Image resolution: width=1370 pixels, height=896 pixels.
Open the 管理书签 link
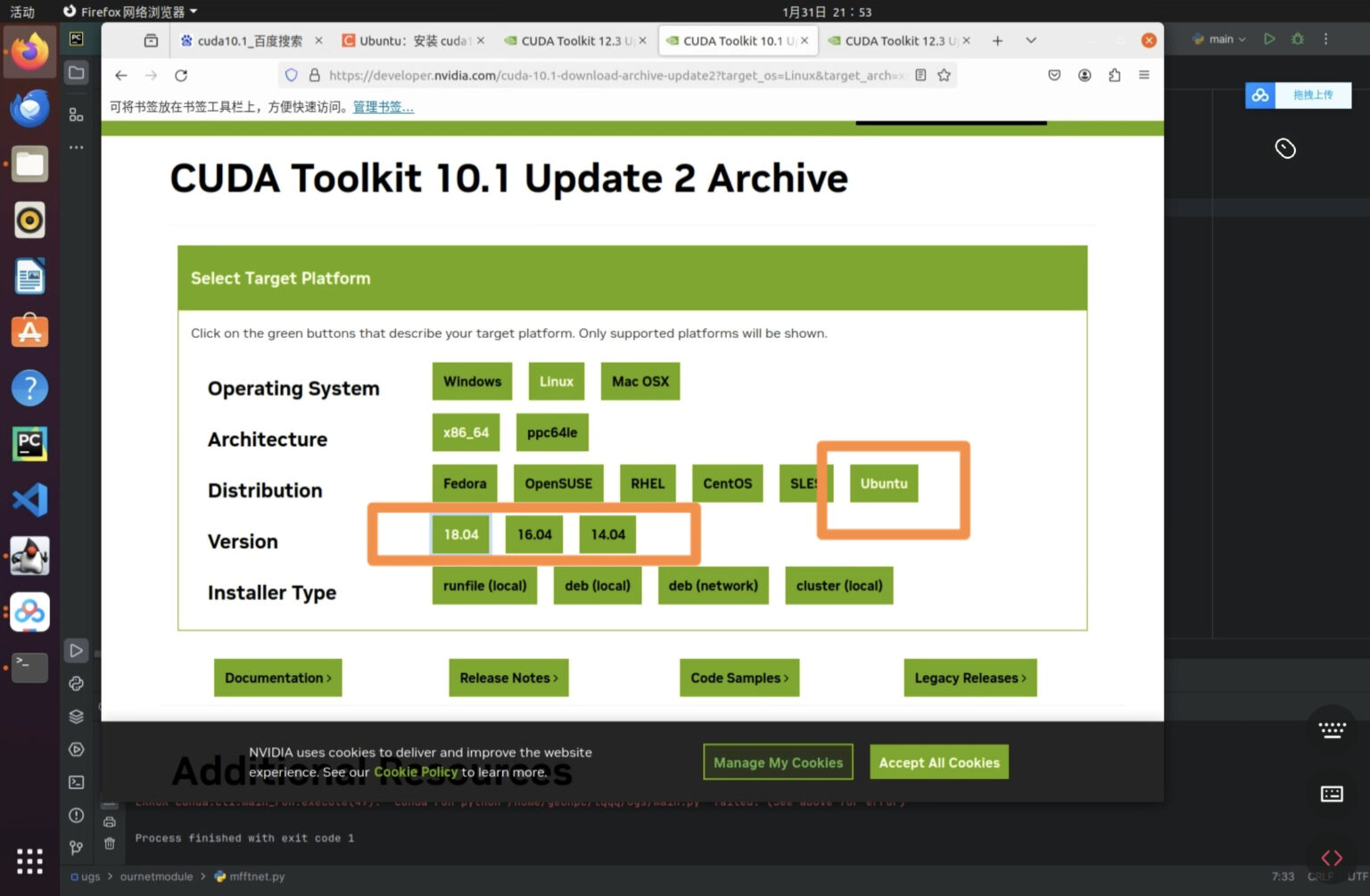point(382,106)
